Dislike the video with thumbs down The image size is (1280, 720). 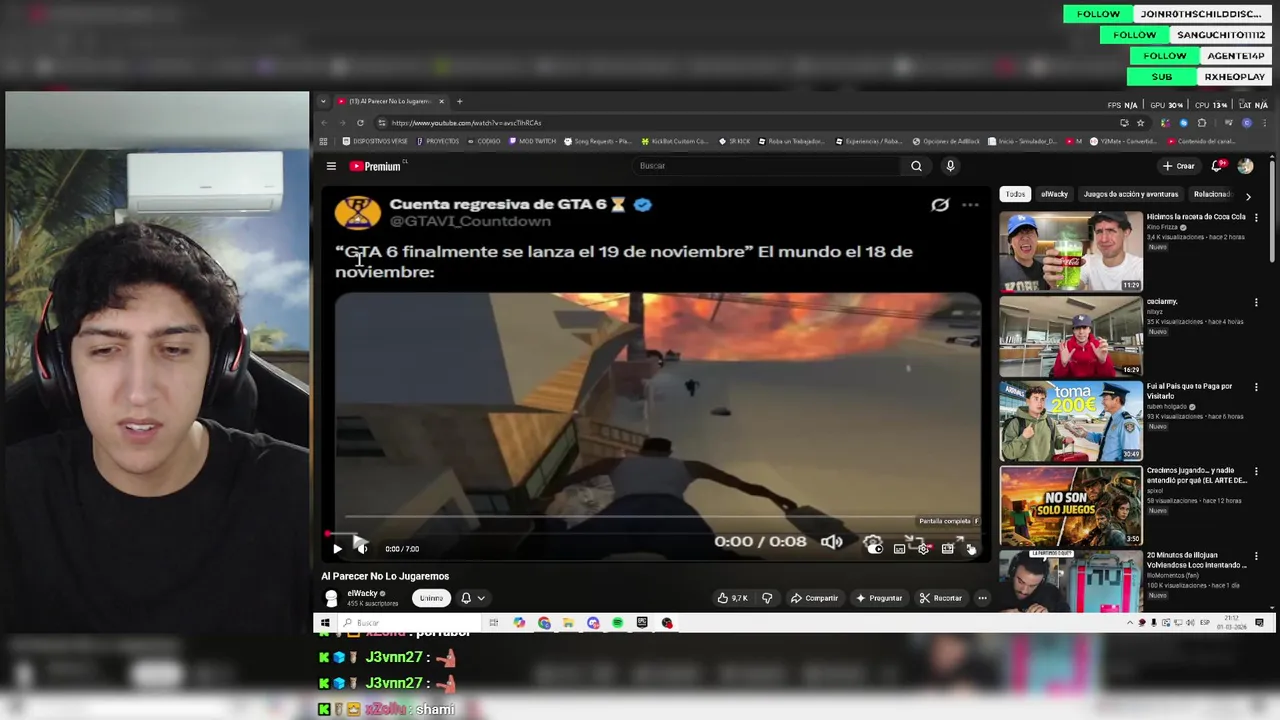pos(767,598)
